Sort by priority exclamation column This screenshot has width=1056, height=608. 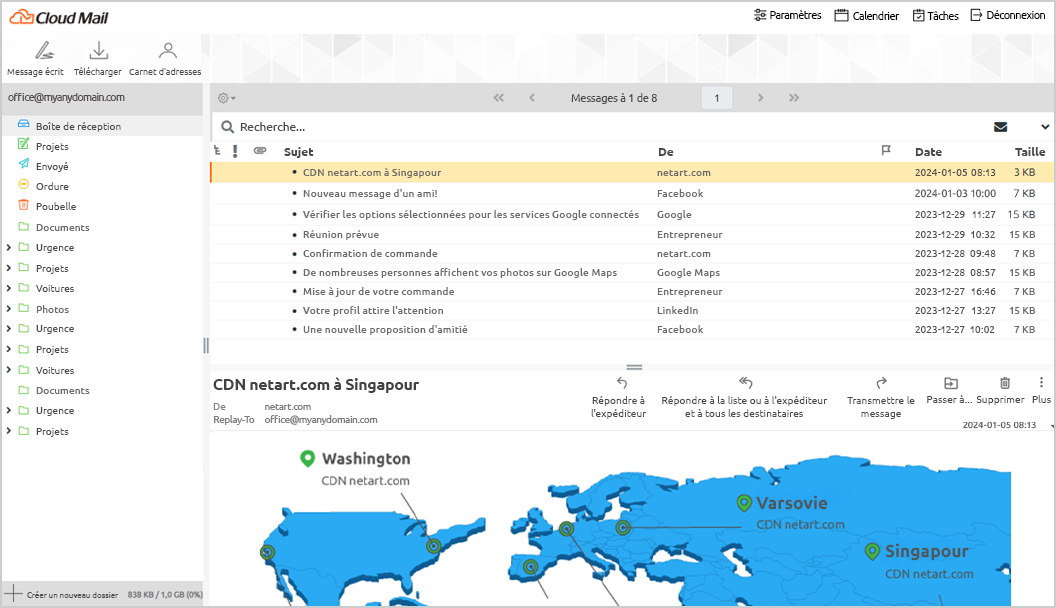coord(235,151)
